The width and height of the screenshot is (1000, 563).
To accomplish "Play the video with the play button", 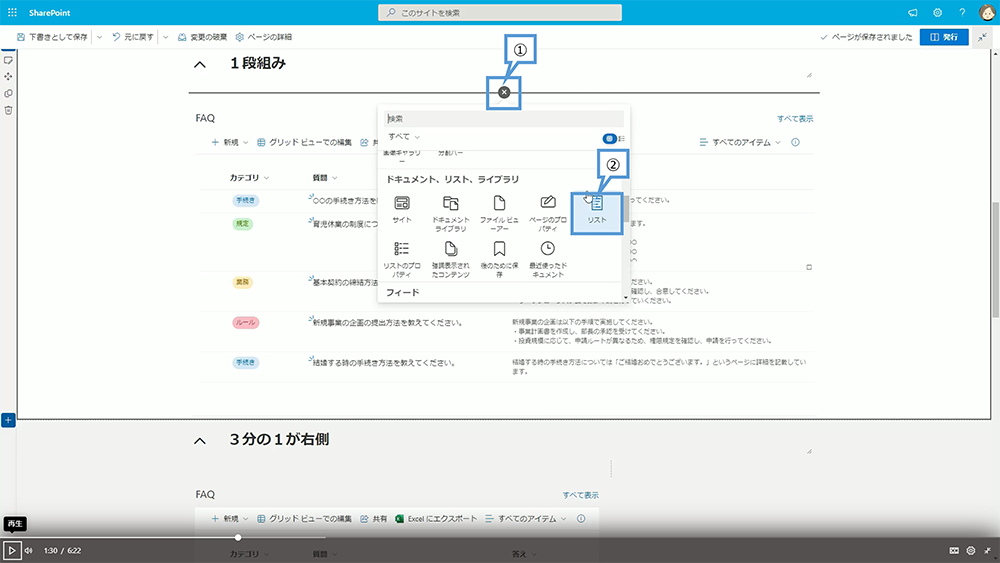I will [x=11, y=550].
